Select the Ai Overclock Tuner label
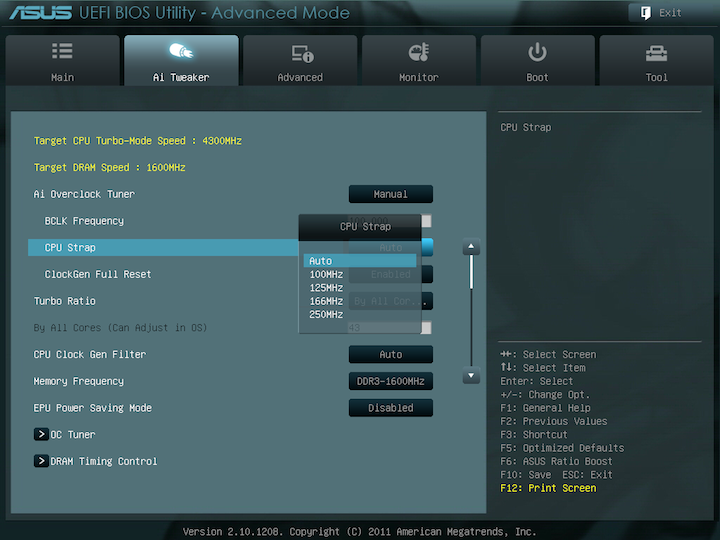The width and height of the screenshot is (720, 540). click(84, 194)
